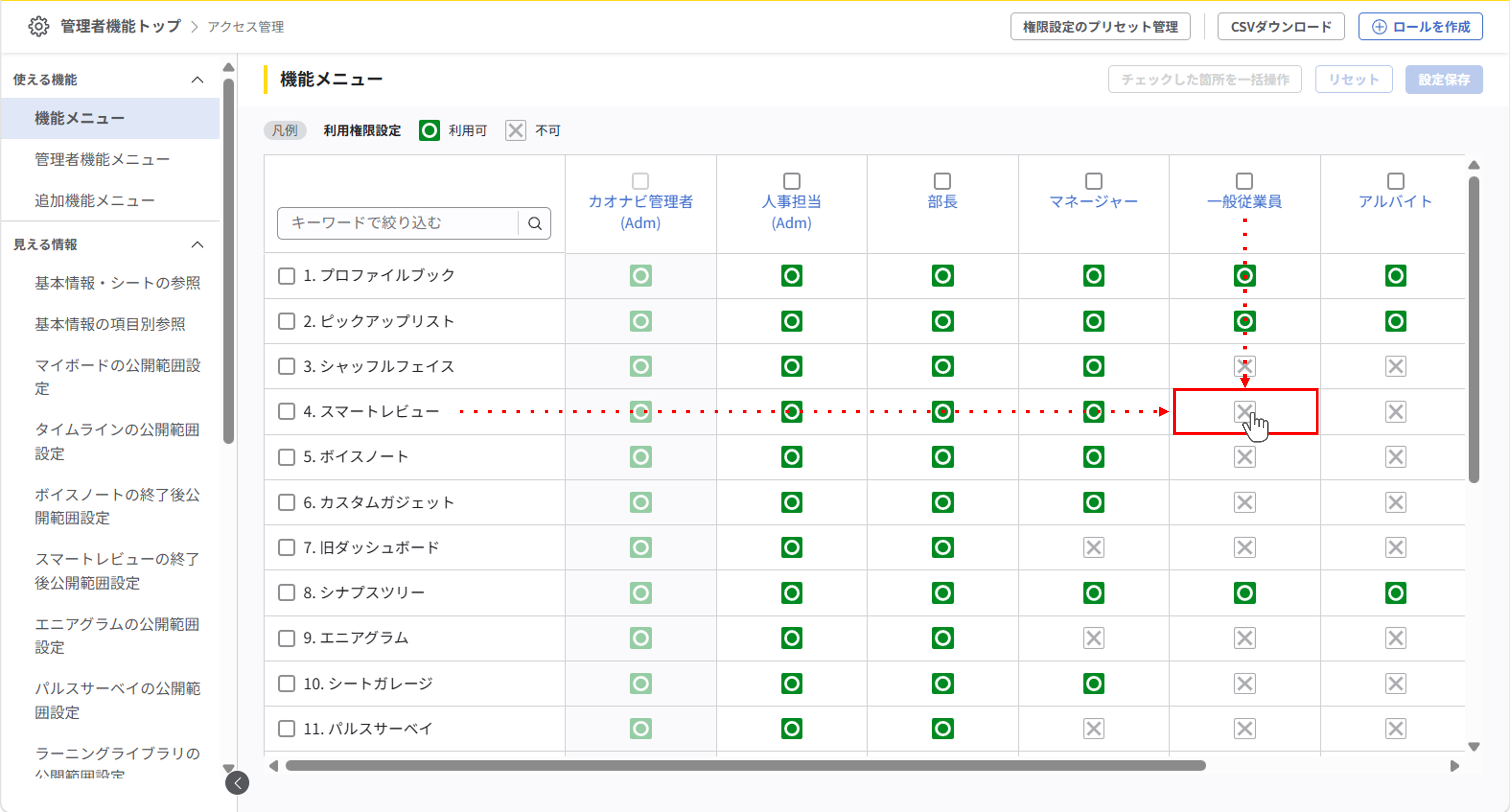The image size is (1510, 812).
Task: Check the 人事担当 column checkbox
Action: pos(791,181)
